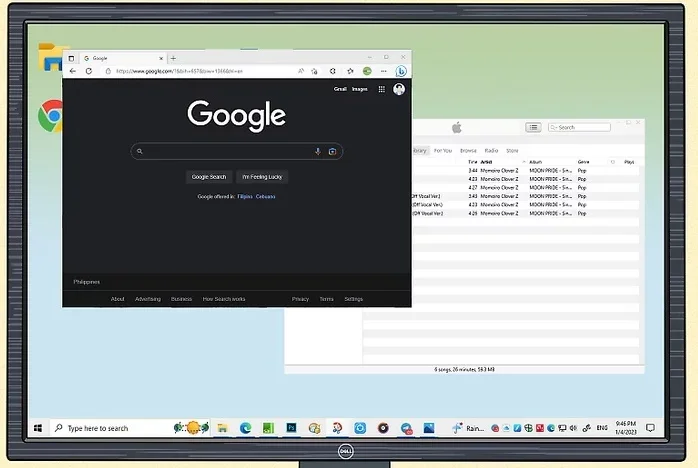Open Photoshop from the taskbar
This screenshot has height=468, width=698.
[292, 428]
